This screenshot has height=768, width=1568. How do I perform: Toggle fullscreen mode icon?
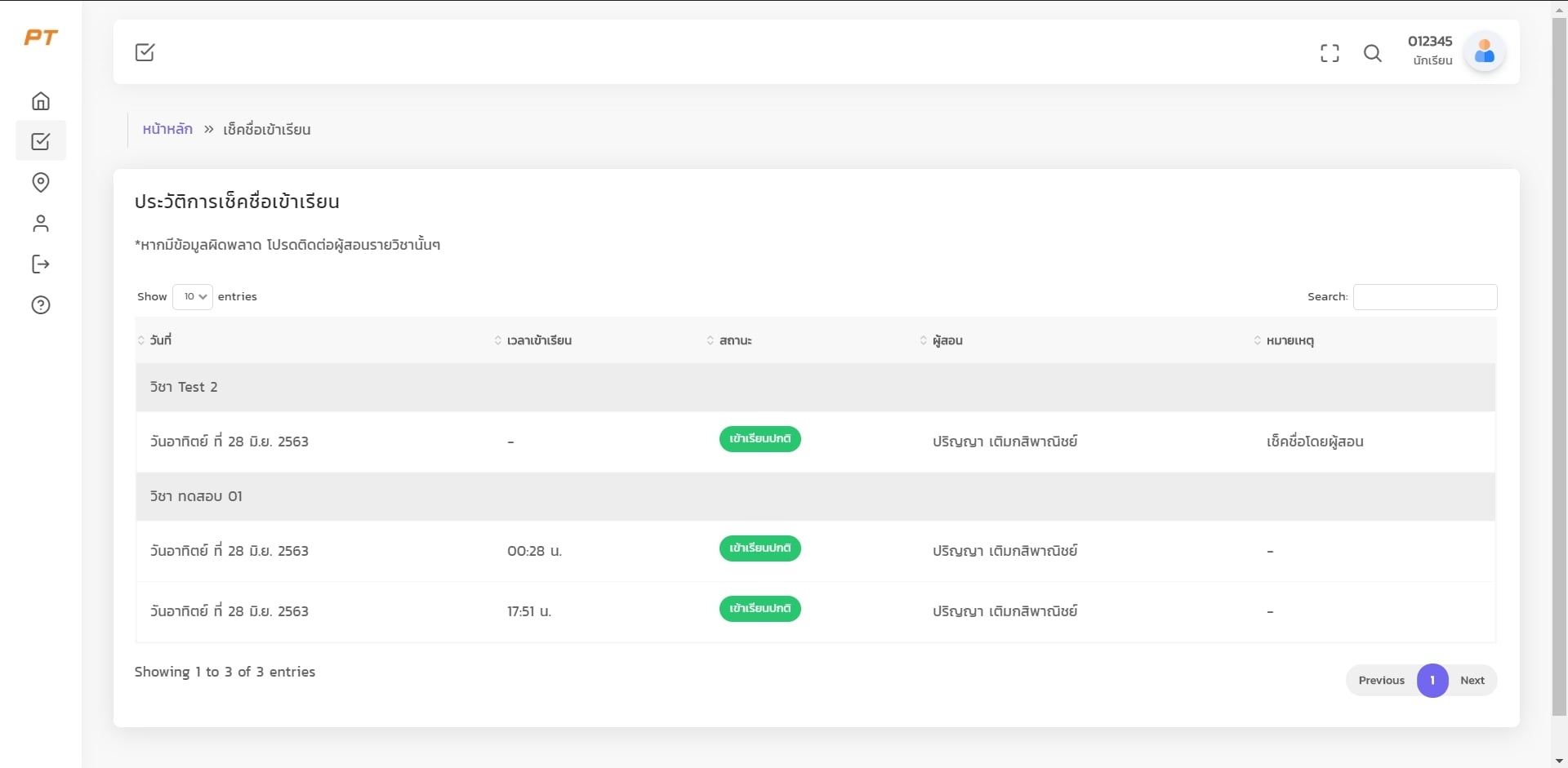(1330, 53)
